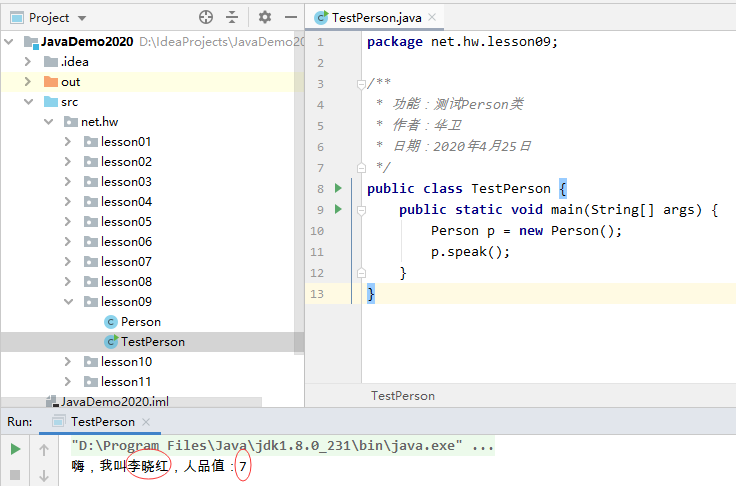This screenshot has width=736, height=486.
Task: Collapse the JavaDemo2020 project root
Action: [9, 42]
